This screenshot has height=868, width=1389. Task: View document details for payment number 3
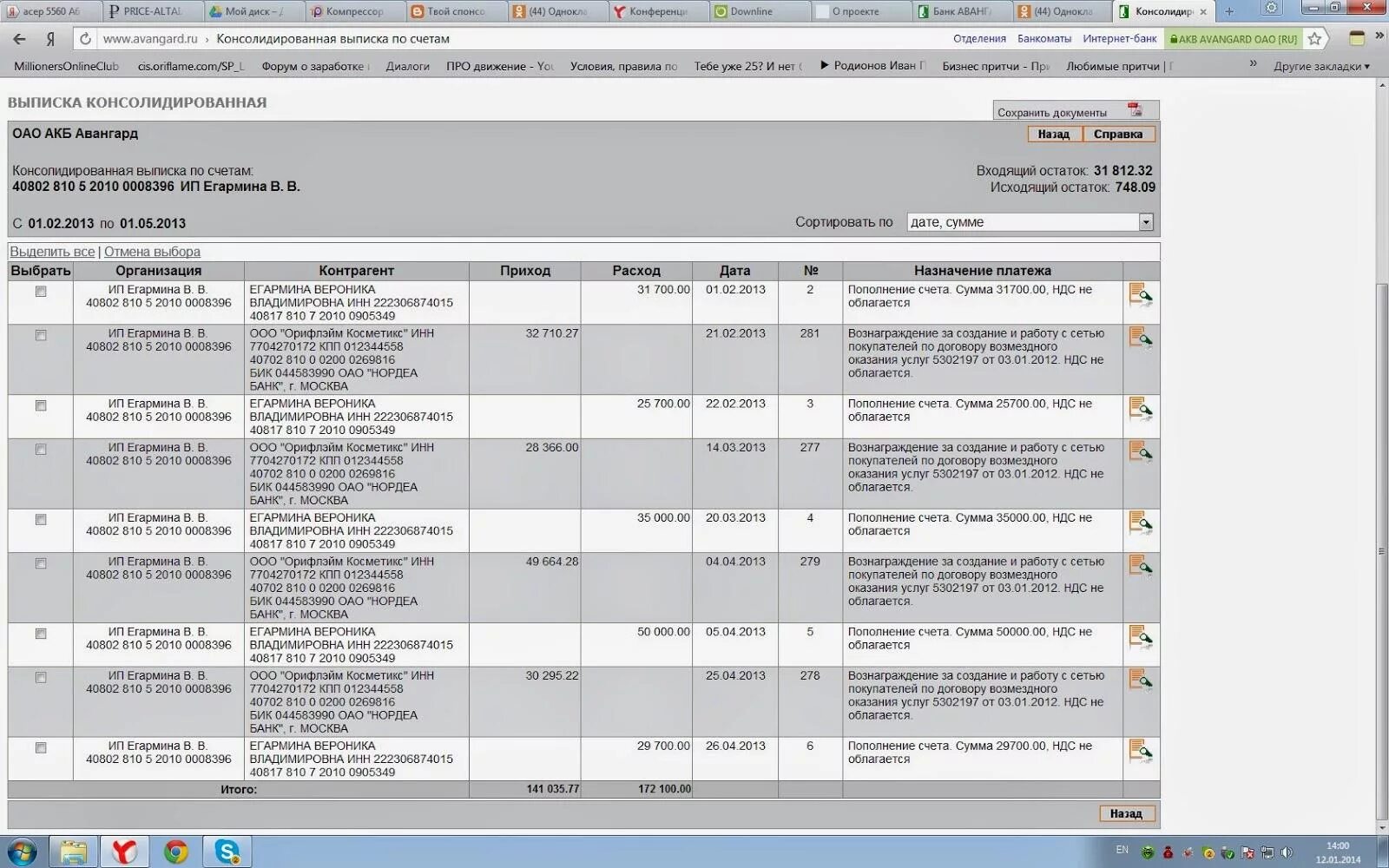click(x=1140, y=409)
